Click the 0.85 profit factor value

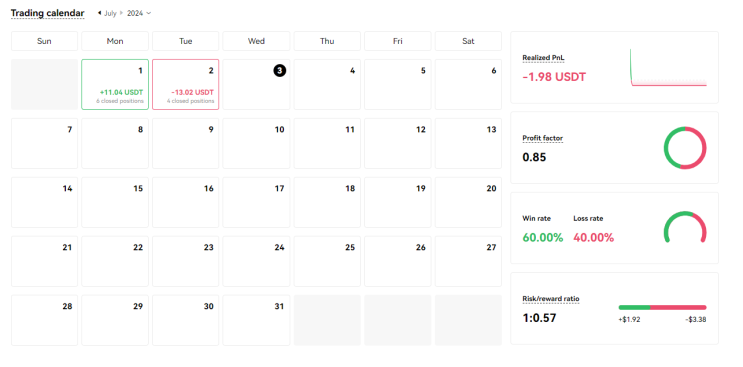click(534, 157)
